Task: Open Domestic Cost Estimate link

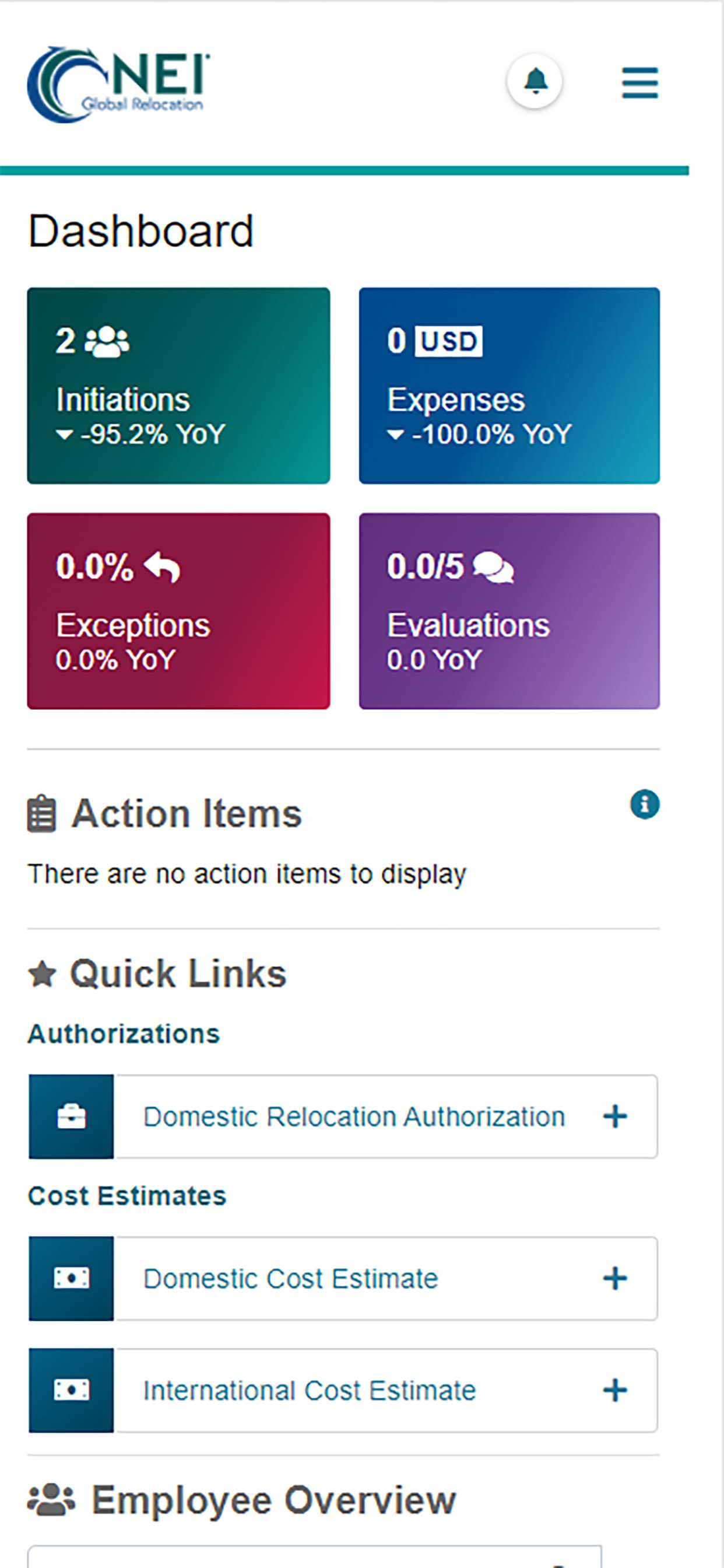Action: 291,1278
